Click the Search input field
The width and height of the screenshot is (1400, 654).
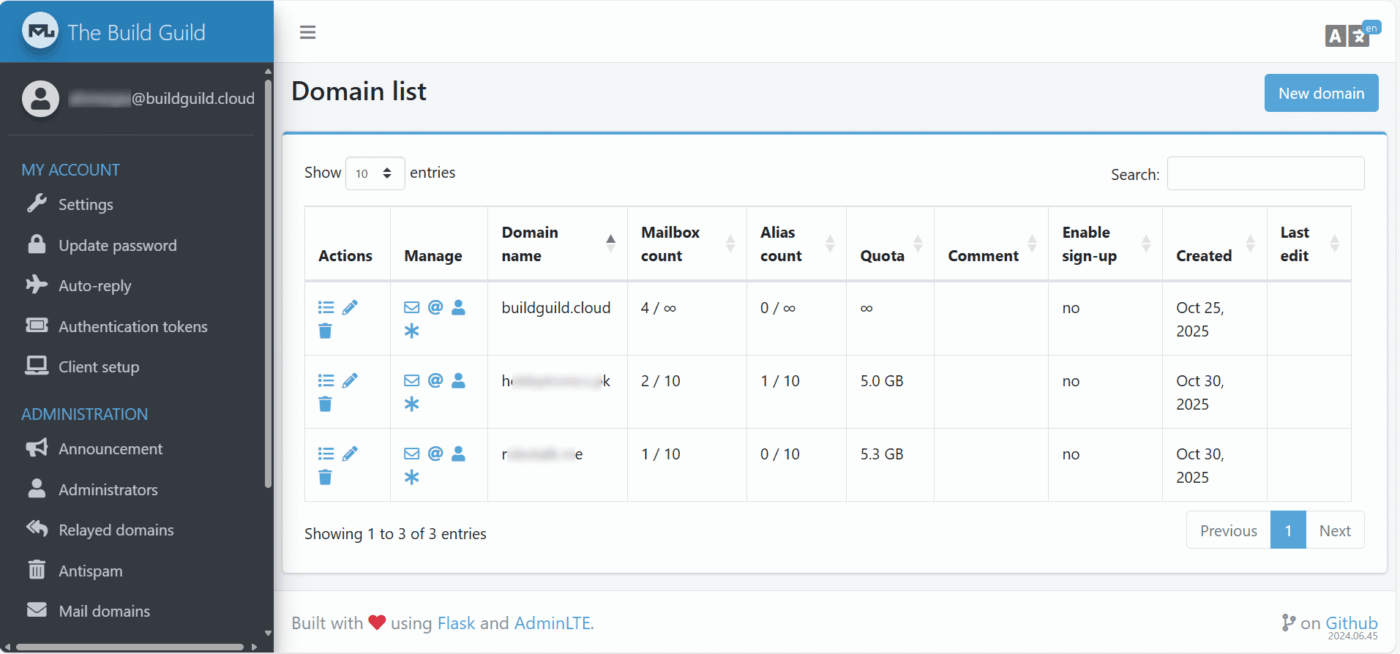1265,173
